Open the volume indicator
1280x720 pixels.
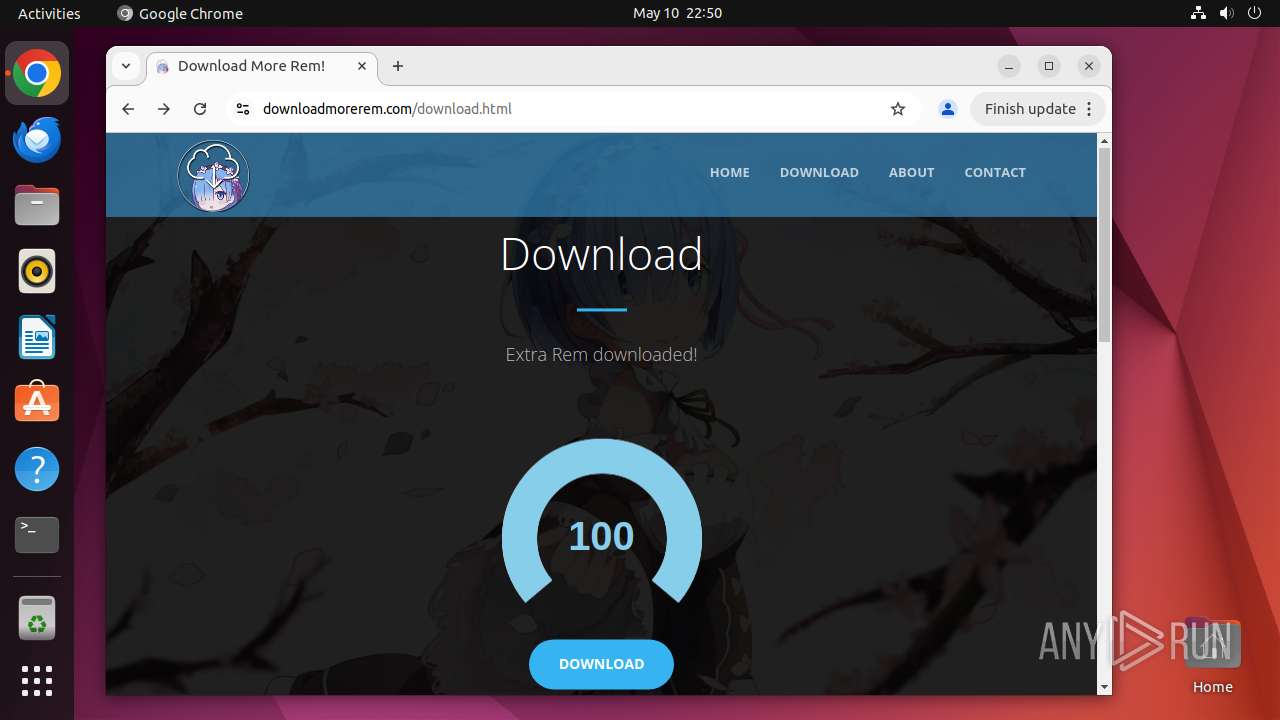coord(1226,13)
